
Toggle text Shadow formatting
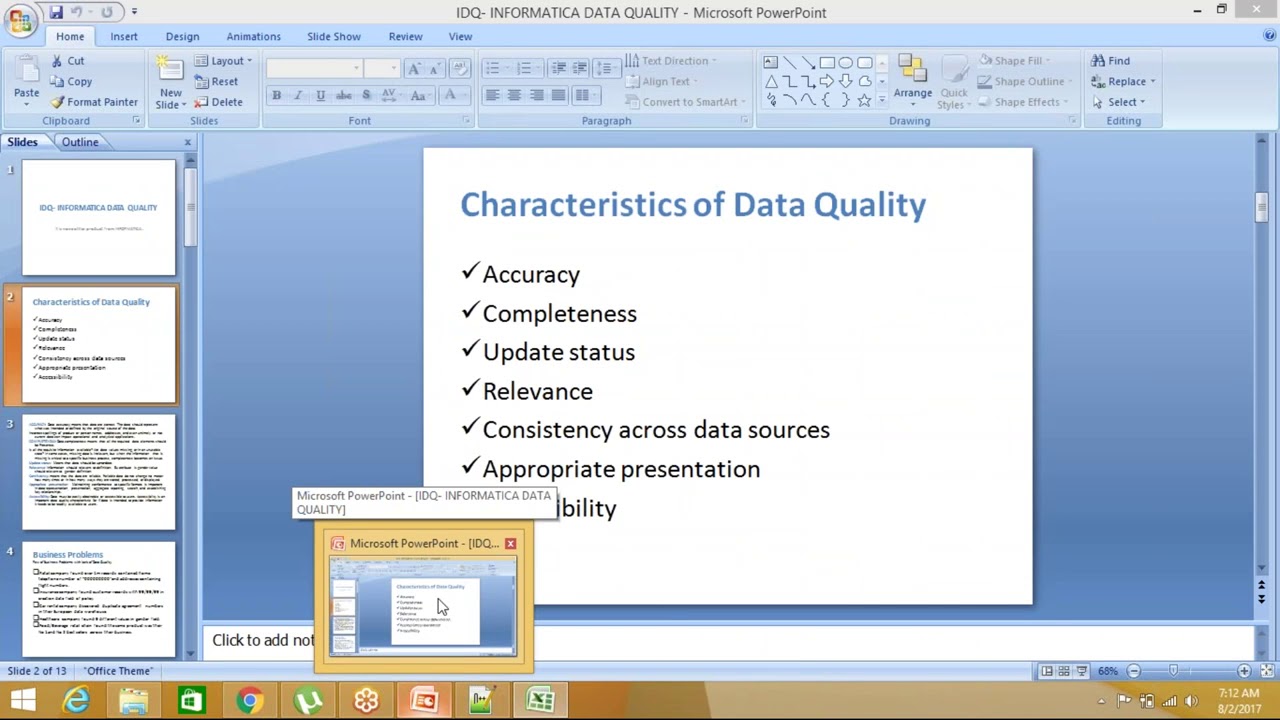point(366,95)
